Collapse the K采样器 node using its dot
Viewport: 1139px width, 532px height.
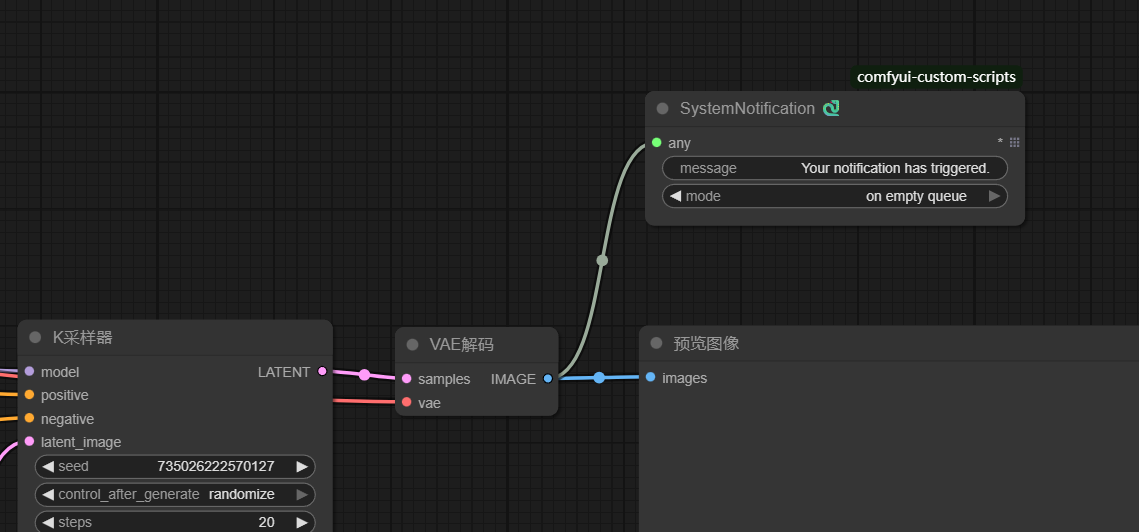pyautogui.click(x=35, y=338)
